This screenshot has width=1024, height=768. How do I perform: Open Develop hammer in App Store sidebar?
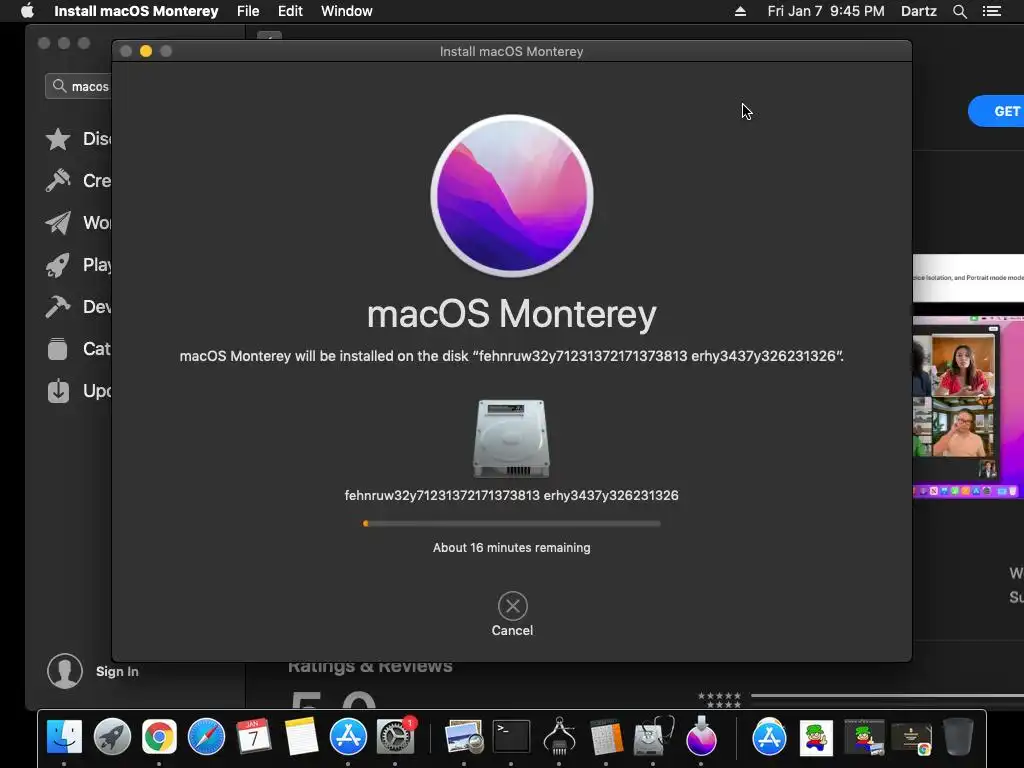click(x=58, y=306)
